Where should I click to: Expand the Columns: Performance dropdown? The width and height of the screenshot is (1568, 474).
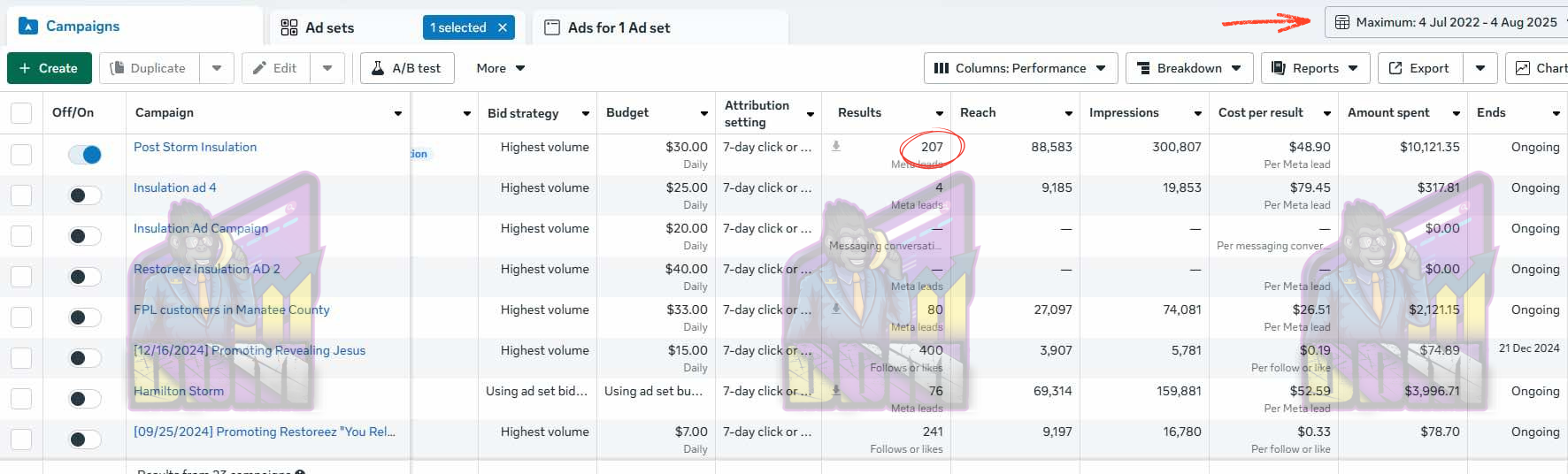tap(1020, 68)
